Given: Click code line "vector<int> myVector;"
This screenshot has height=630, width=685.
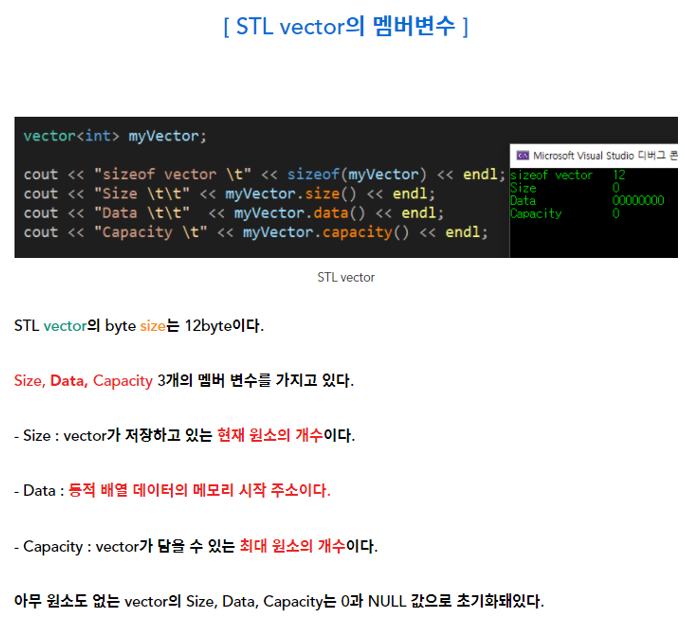Looking at the screenshot, I should (x=115, y=136).
